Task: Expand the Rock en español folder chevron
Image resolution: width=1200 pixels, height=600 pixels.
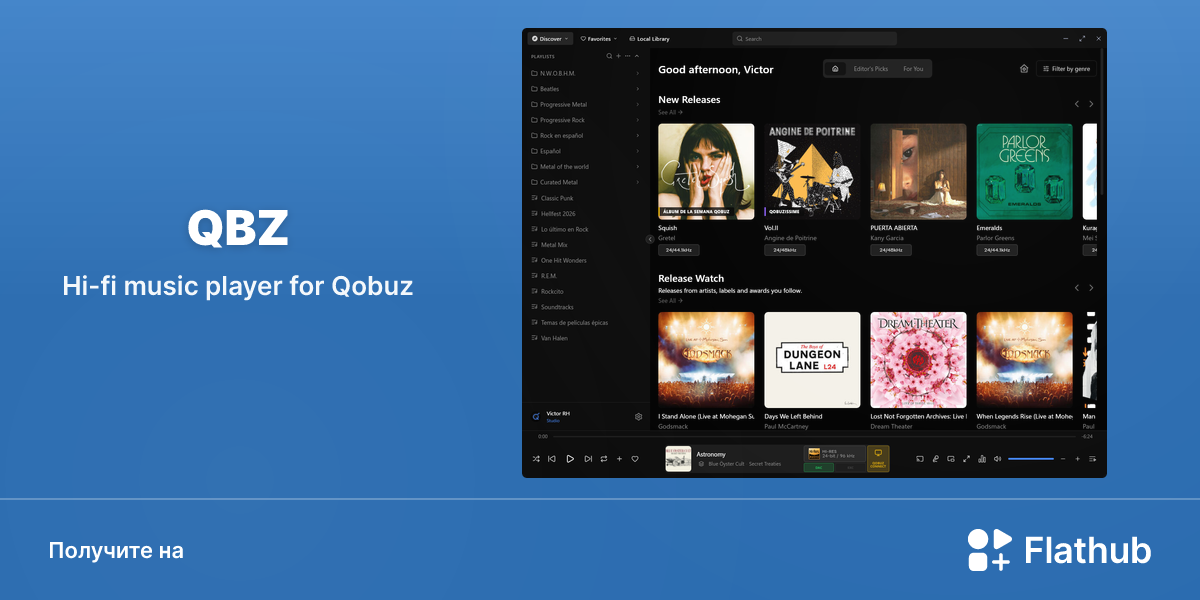Action: (638, 135)
